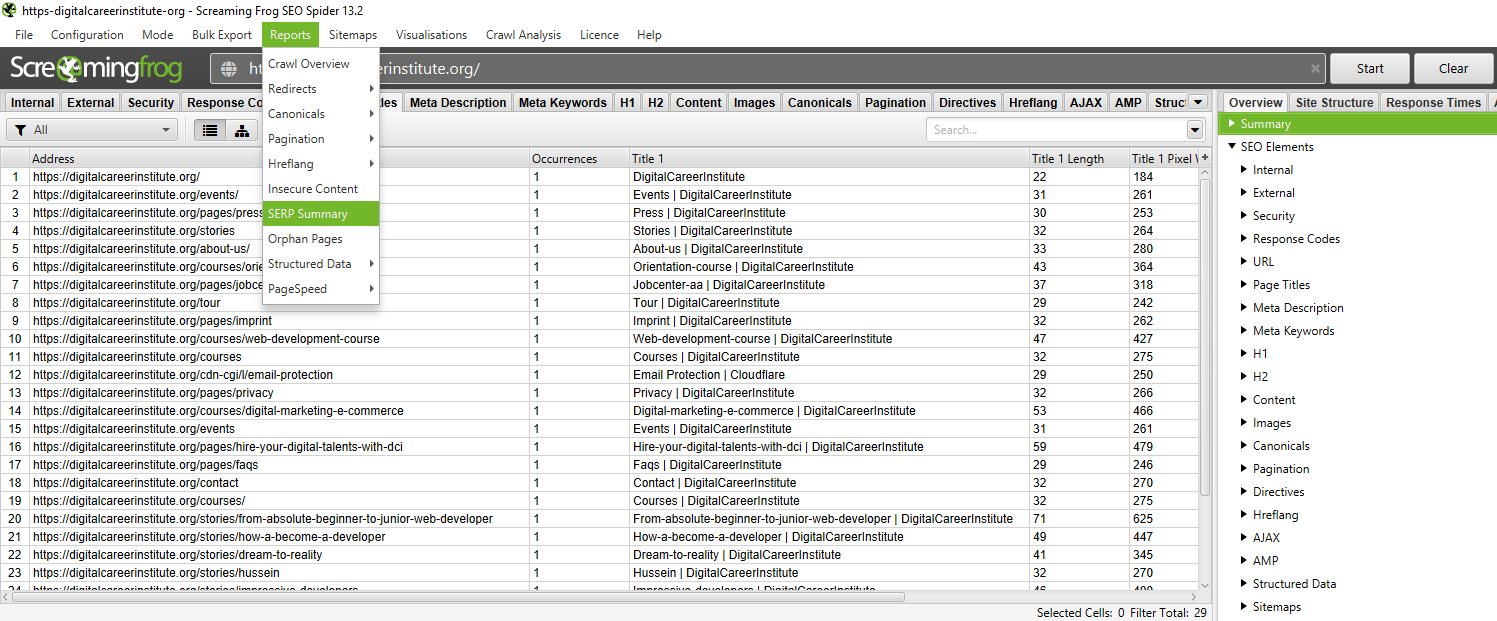The width and height of the screenshot is (1497, 621).
Task: Sort by the Occurrences column header
Action: pos(579,158)
